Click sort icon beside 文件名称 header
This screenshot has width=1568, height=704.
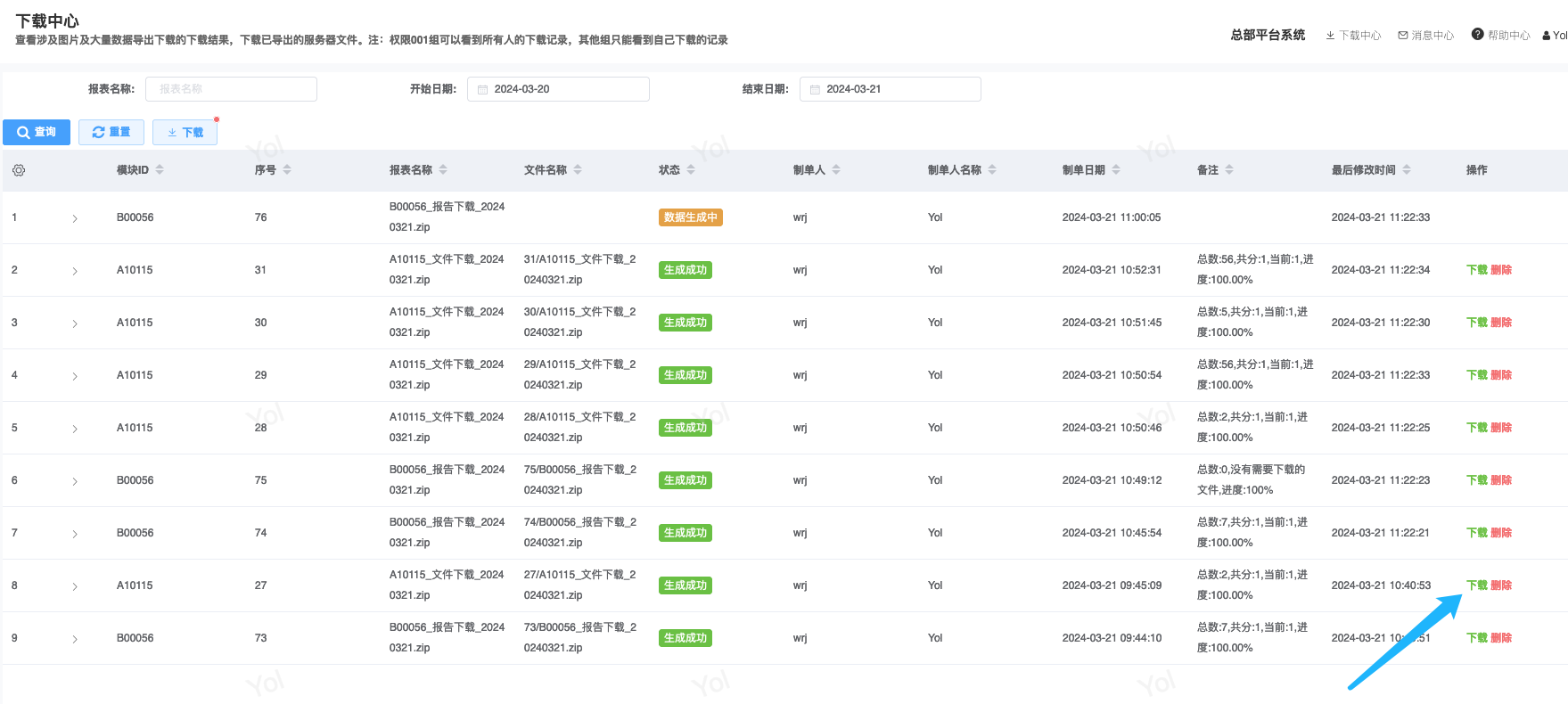coord(578,170)
